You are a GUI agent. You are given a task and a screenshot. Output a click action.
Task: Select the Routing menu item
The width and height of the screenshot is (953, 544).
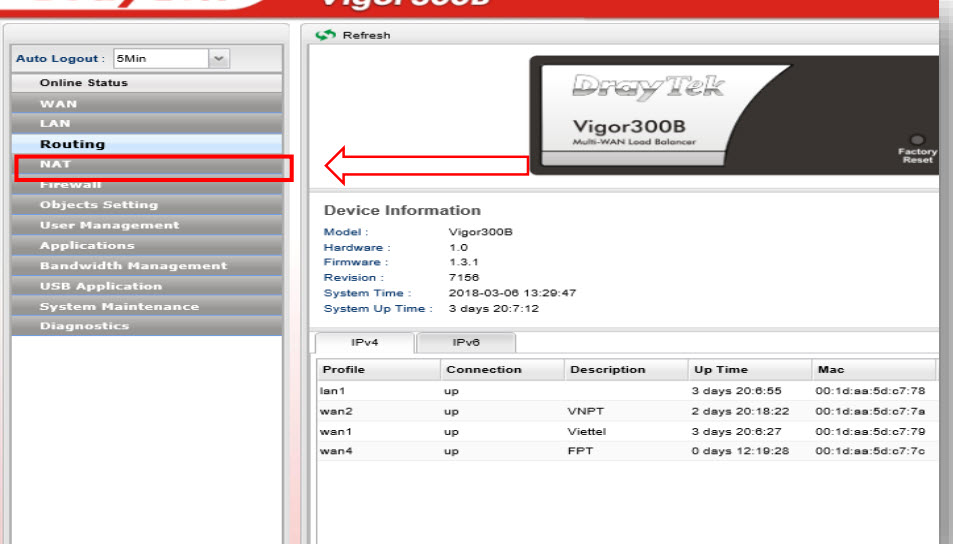[x=72, y=144]
